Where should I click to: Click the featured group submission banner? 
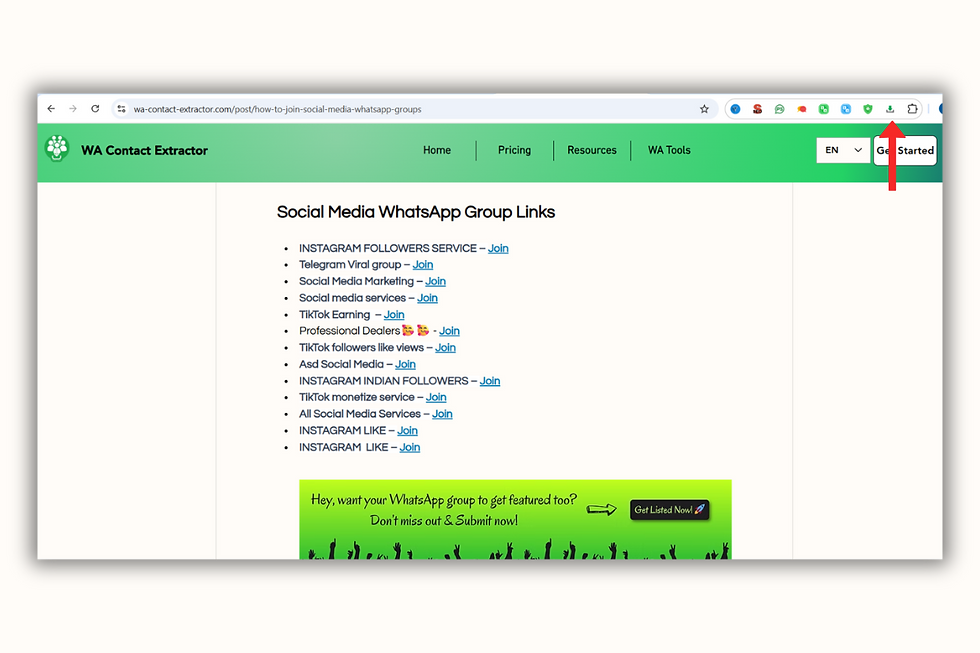pos(515,519)
